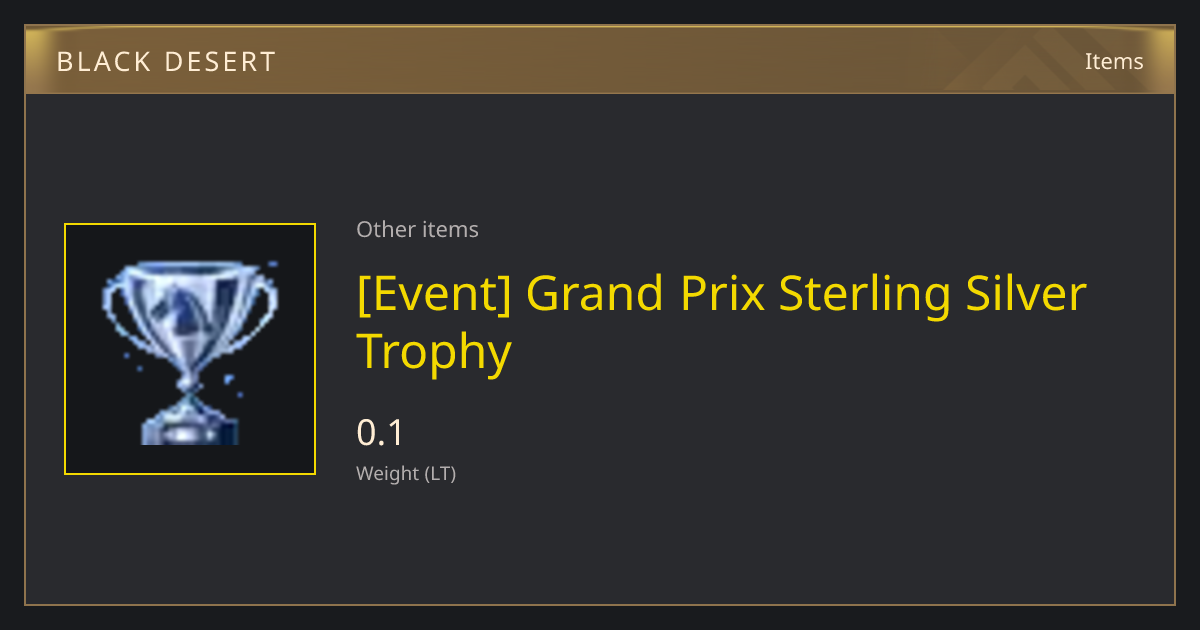The image size is (1200, 630).
Task: Click the silver trophy item icon
Action: pyautogui.click(x=190, y=352)
